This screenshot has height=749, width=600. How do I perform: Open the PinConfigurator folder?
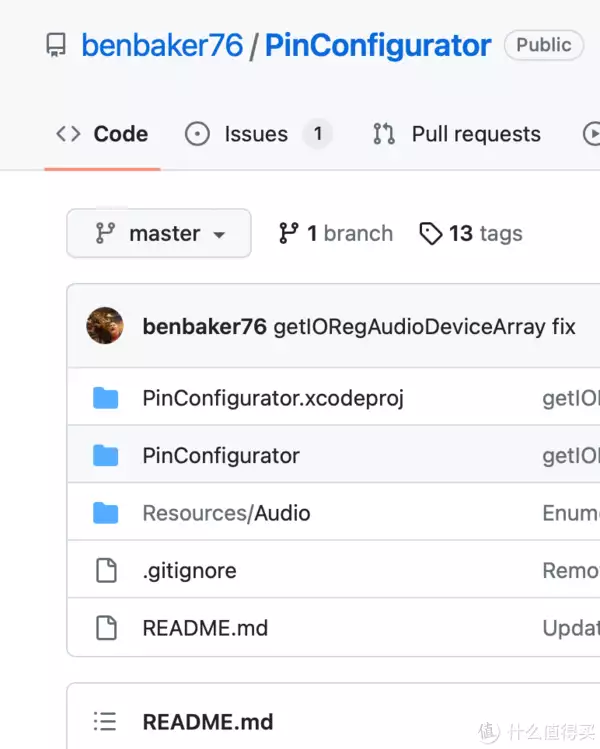tap(221, 455)
